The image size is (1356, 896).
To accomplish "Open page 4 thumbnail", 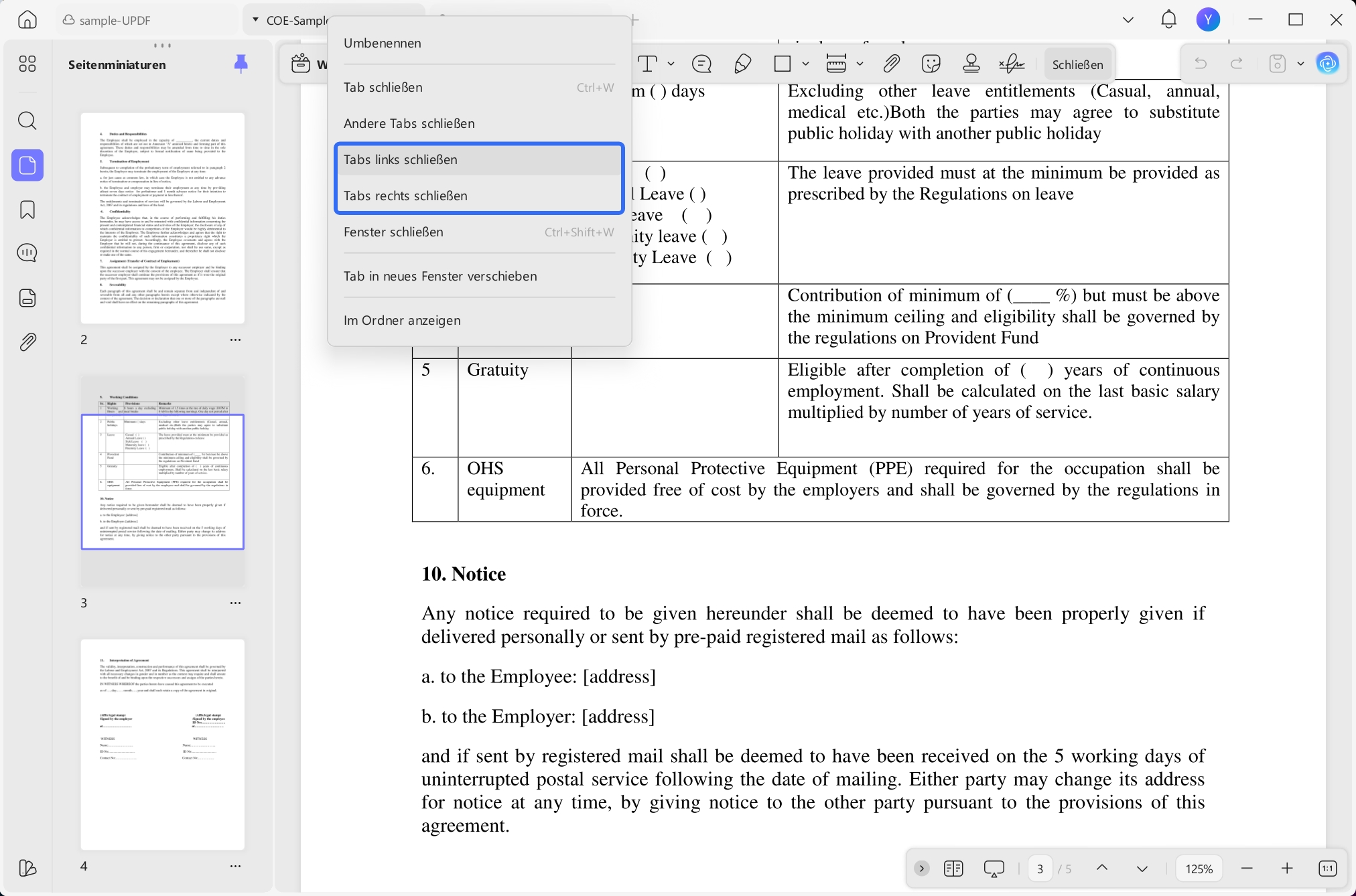I will 163,745.
